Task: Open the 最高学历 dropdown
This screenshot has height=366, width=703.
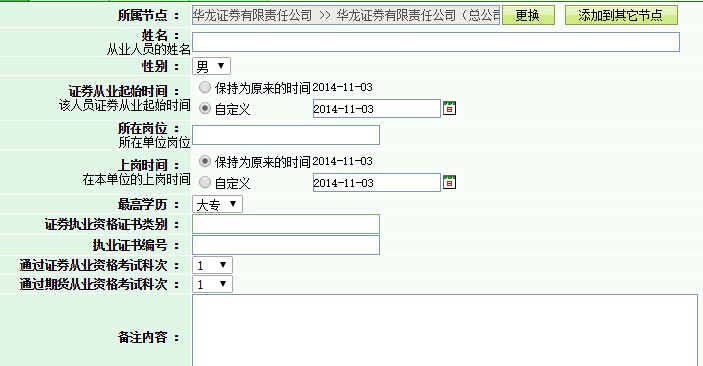Action: coord(217,204)
